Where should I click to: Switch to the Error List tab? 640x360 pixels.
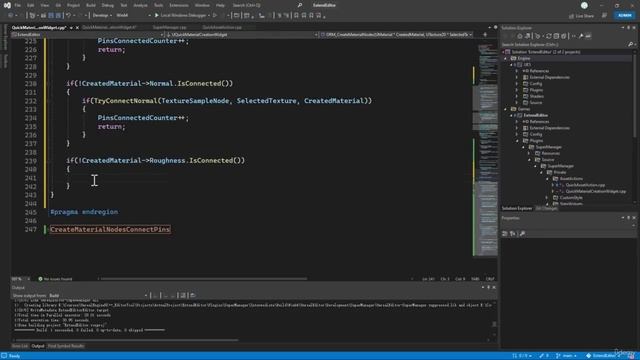pyautogui.click(x=20, y=346)
